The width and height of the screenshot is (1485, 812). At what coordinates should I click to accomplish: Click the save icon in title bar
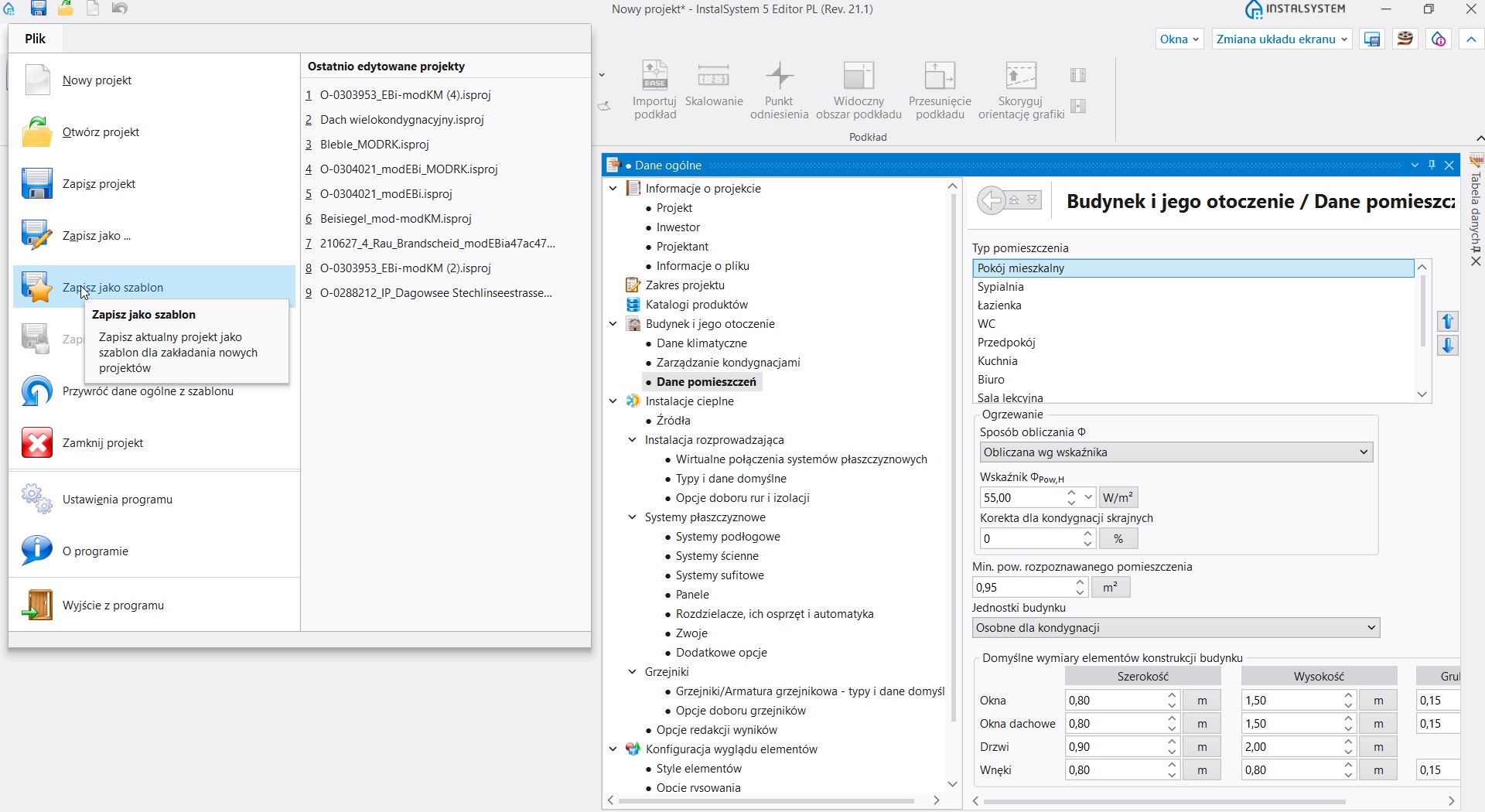pyautogui.click(x=38, y=9)
